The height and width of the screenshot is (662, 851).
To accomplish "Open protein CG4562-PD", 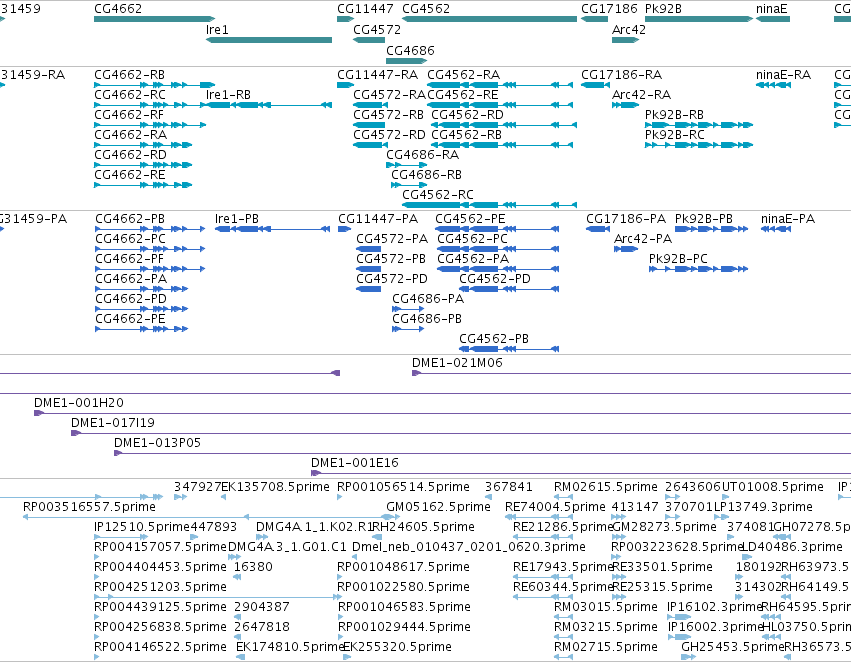I will [495, 279].
